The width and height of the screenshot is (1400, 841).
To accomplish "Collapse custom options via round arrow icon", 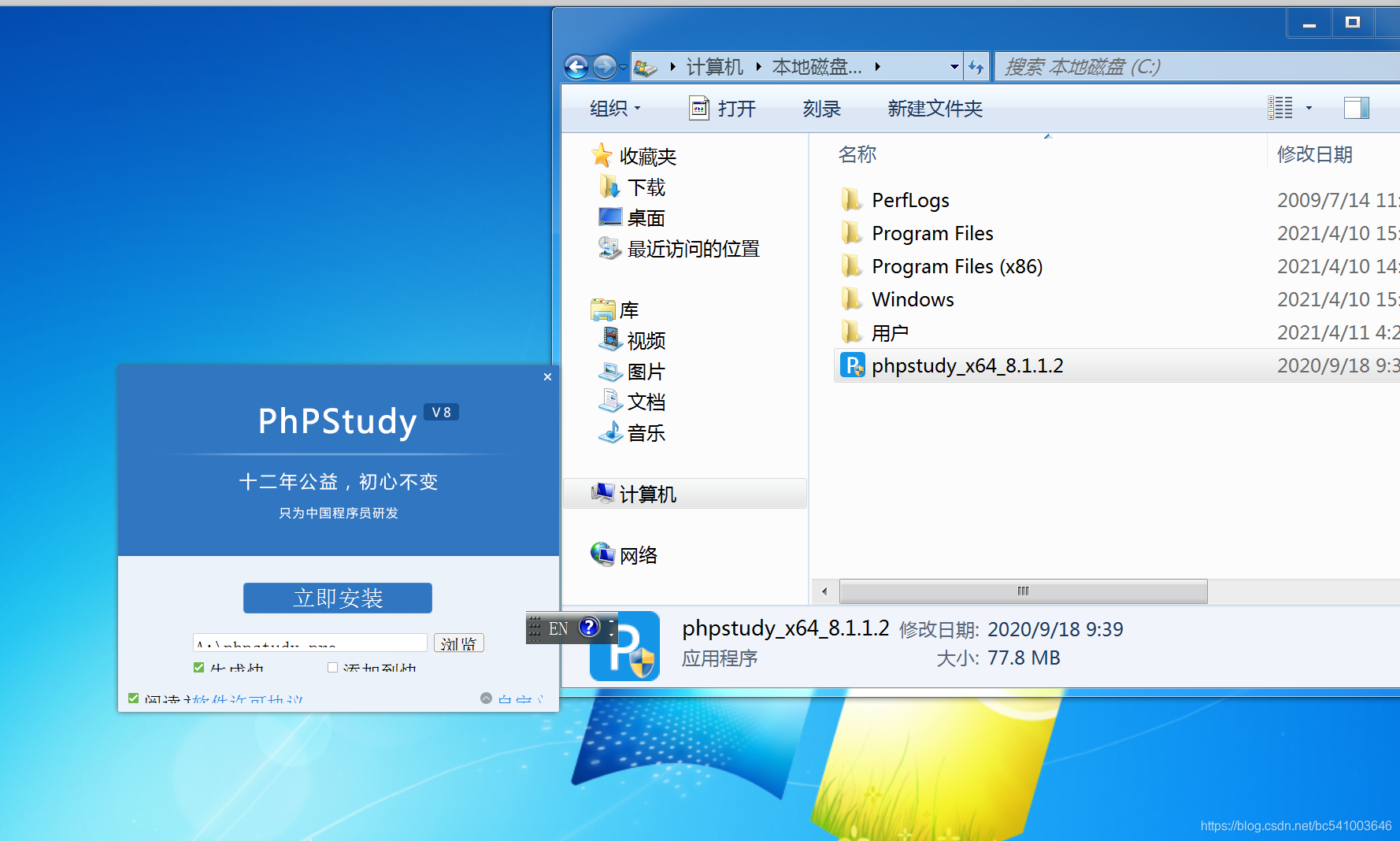I will pyautogui.click(x=486, y=698).
